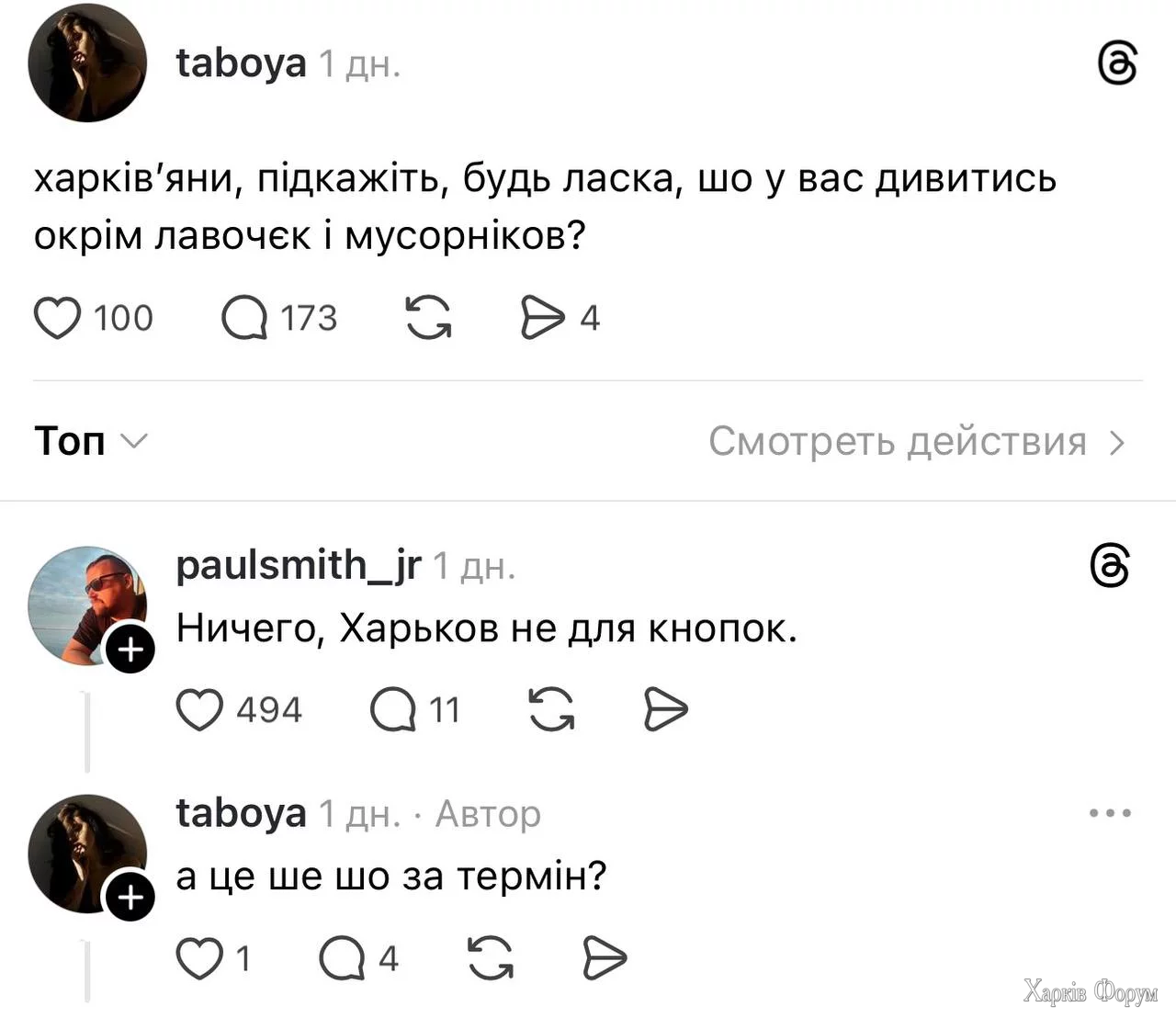Follow taboya via the plus on her reply avatar
Image resolution: width=1176 pixels, height=1018 pixels.
pyautogui.click(x=130, y=897)
